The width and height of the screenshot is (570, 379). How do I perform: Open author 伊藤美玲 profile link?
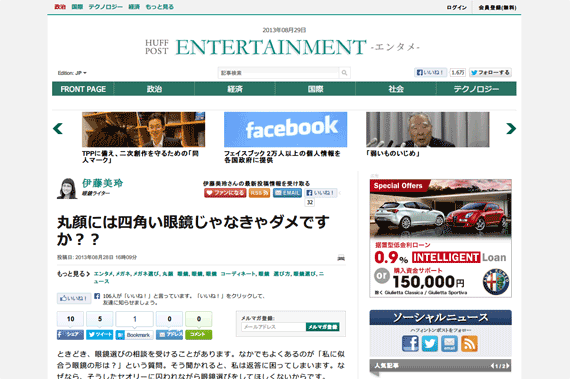103,183
